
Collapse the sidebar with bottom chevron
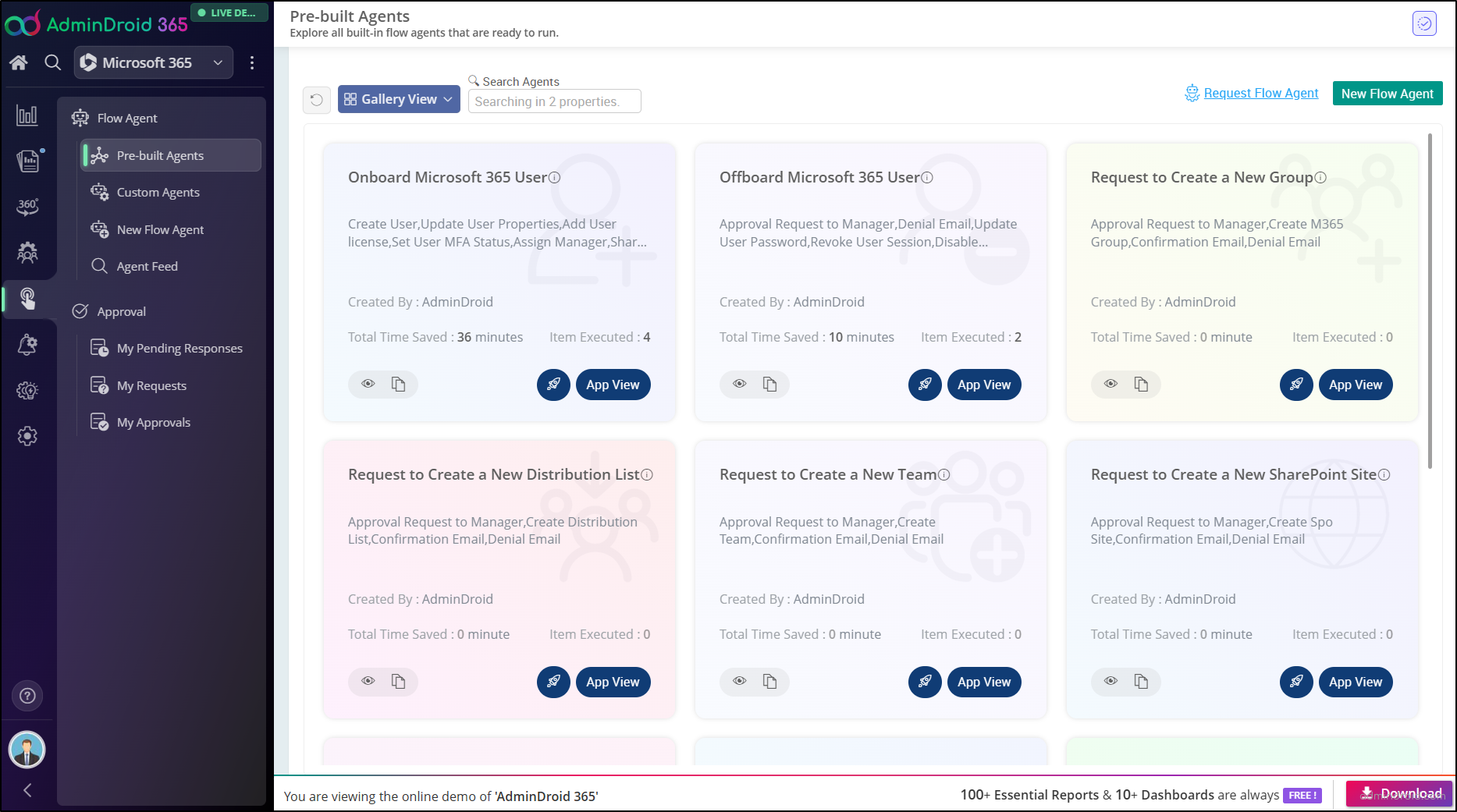[27, 790]
